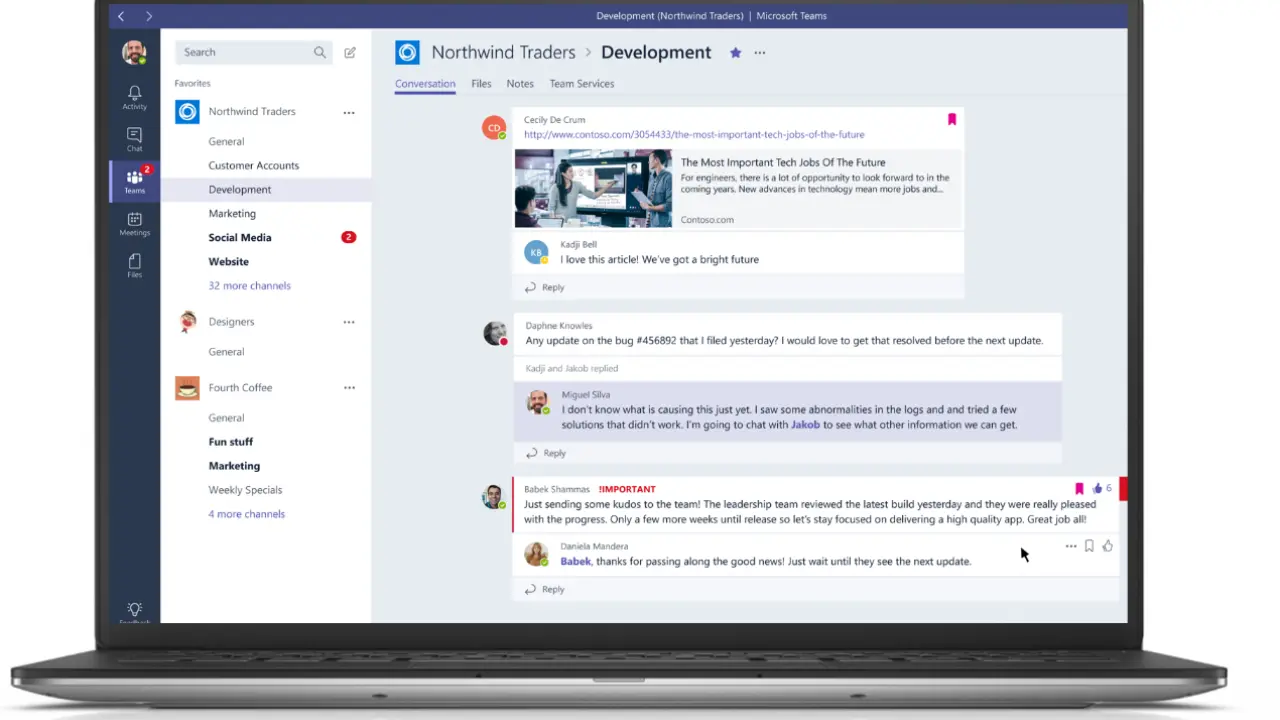Open Chat in the left rail
Image resolution: width=1280 pixels, height=720 pixels.
pos(134,139)
